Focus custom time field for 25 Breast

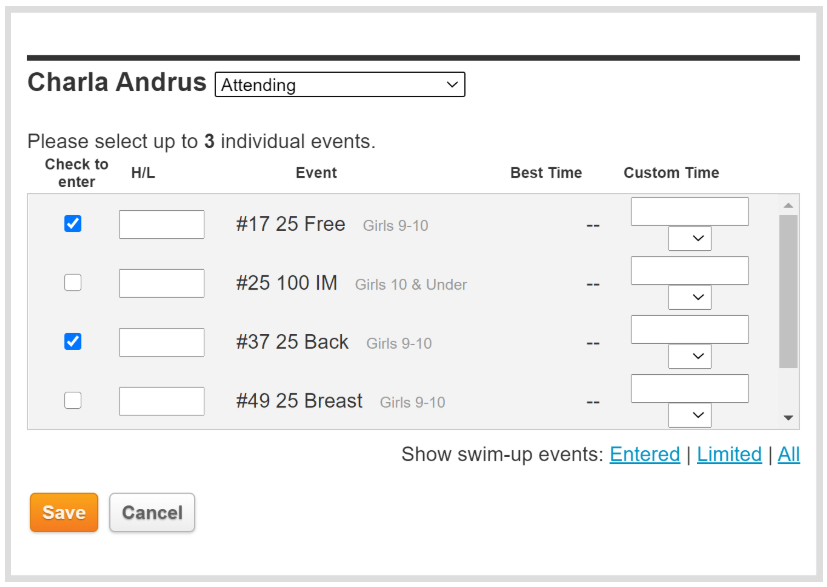pos(690,388)
